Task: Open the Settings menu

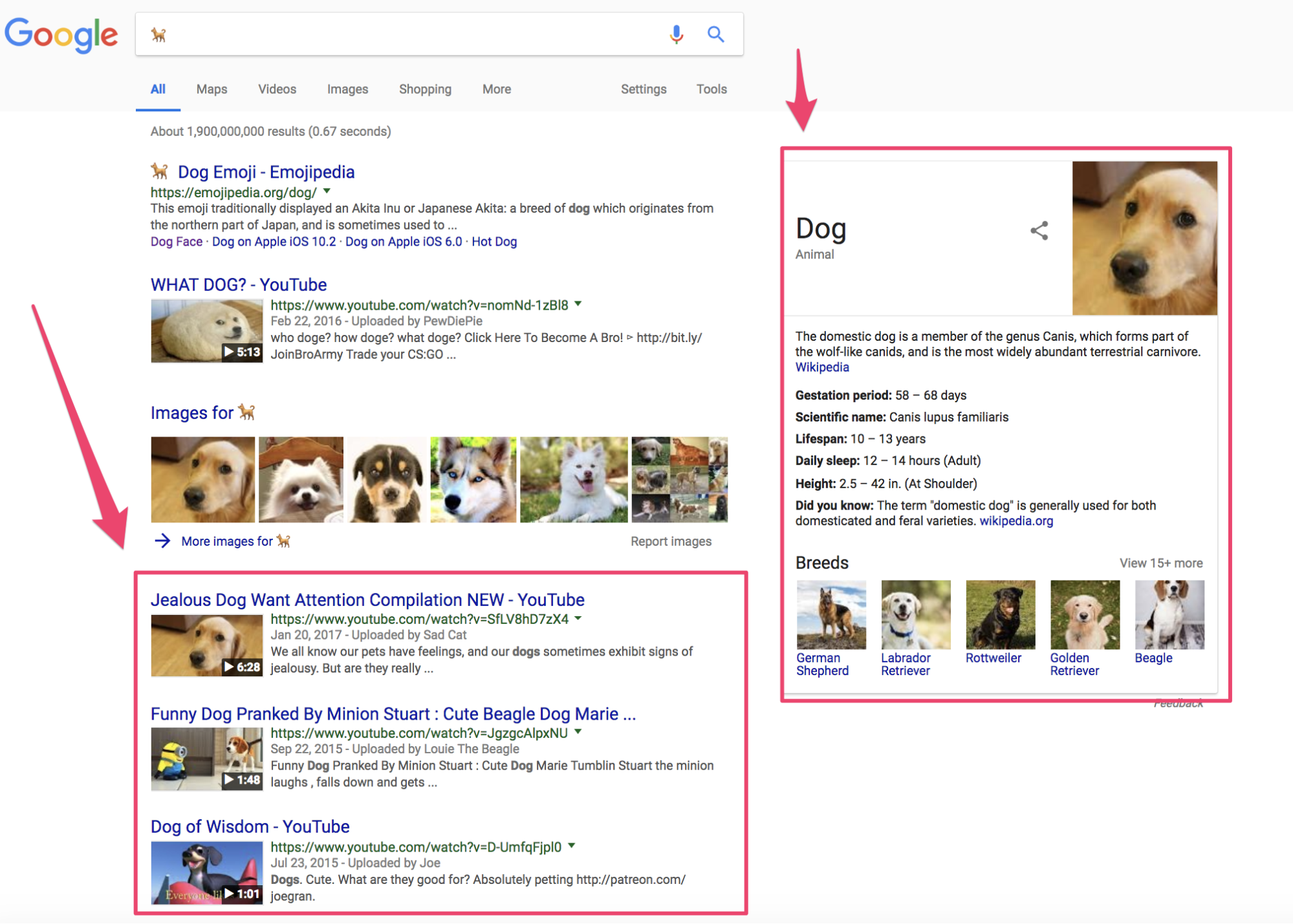Action: click(644, 89)
